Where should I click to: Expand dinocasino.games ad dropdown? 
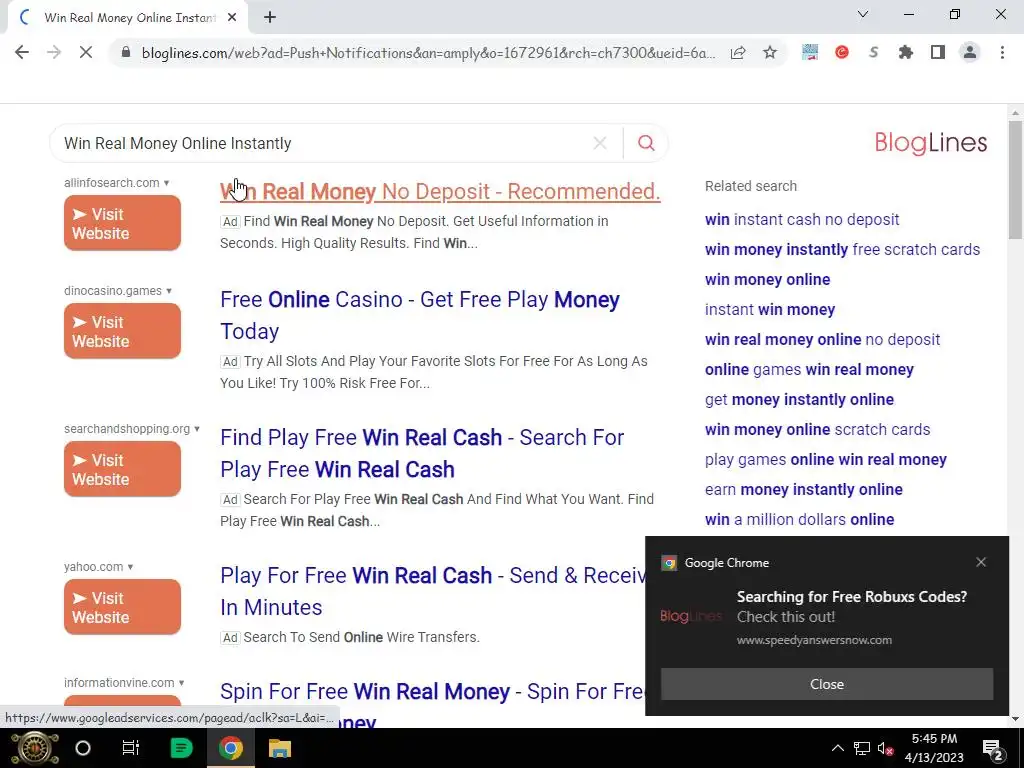[169, 291]
